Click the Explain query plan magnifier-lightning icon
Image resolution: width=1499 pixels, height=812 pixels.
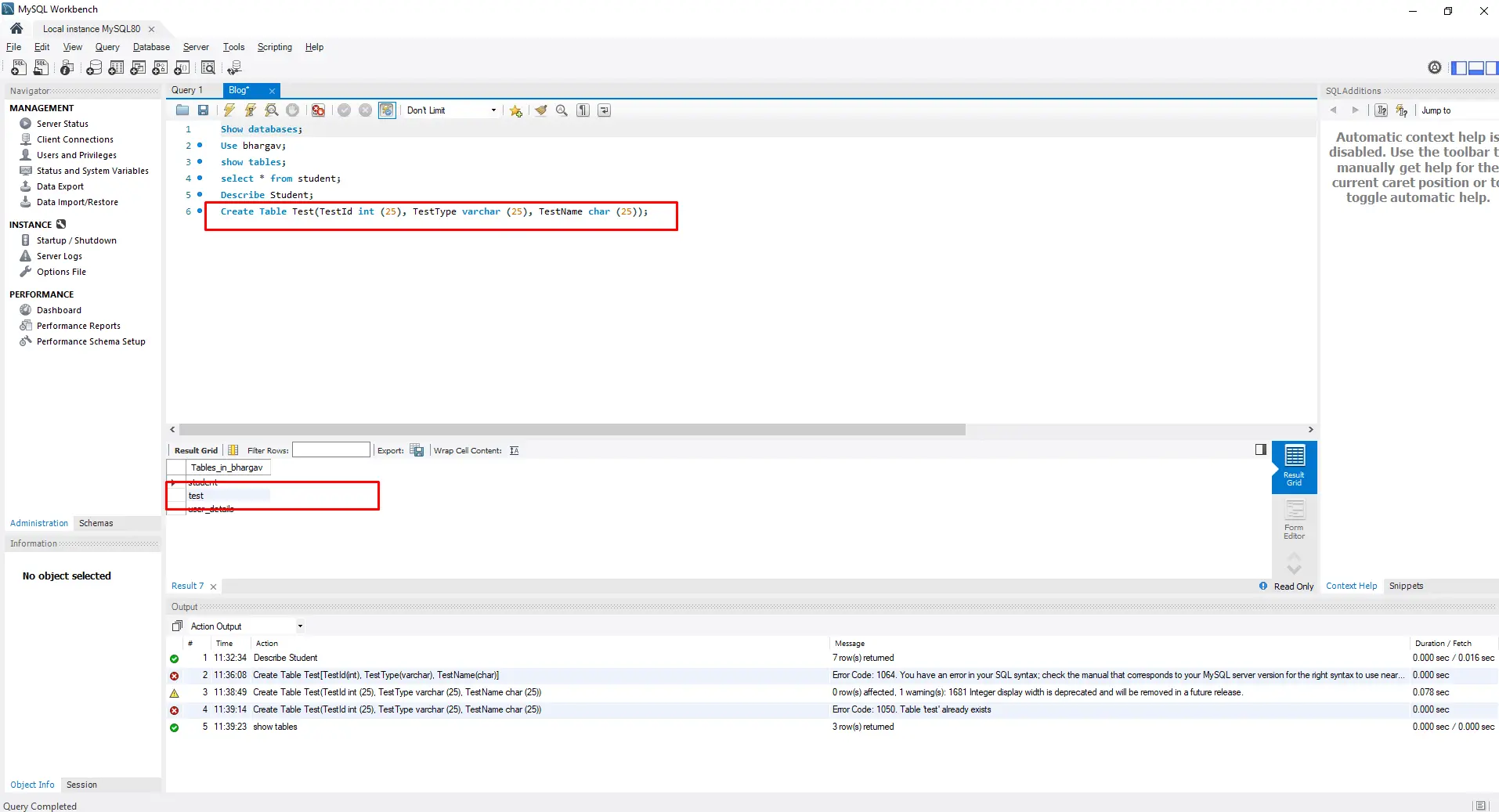click(271, 110)
